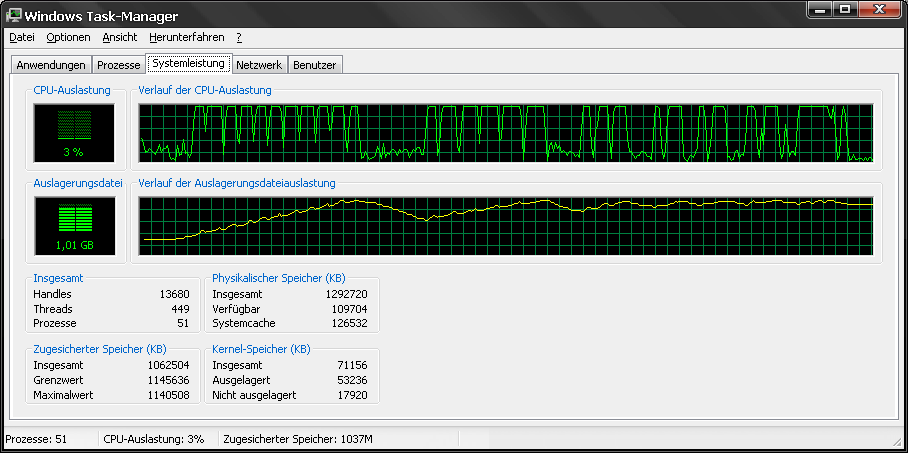Click the Maximalwert value 1140508

pos(169,395)
